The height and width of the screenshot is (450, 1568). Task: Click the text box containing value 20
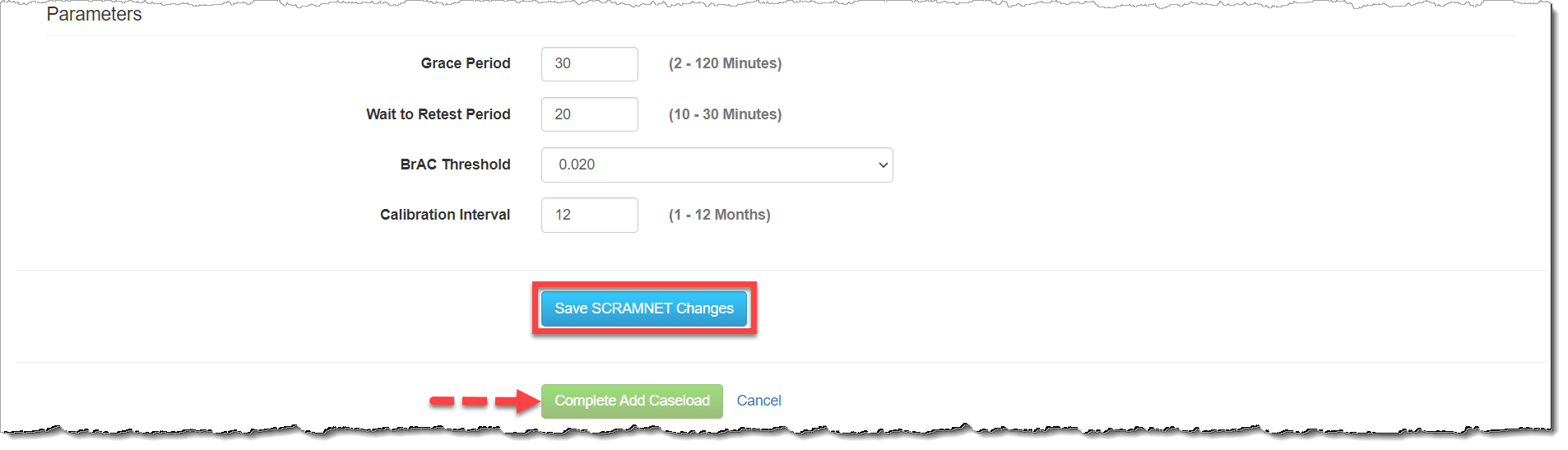point(589,114)
